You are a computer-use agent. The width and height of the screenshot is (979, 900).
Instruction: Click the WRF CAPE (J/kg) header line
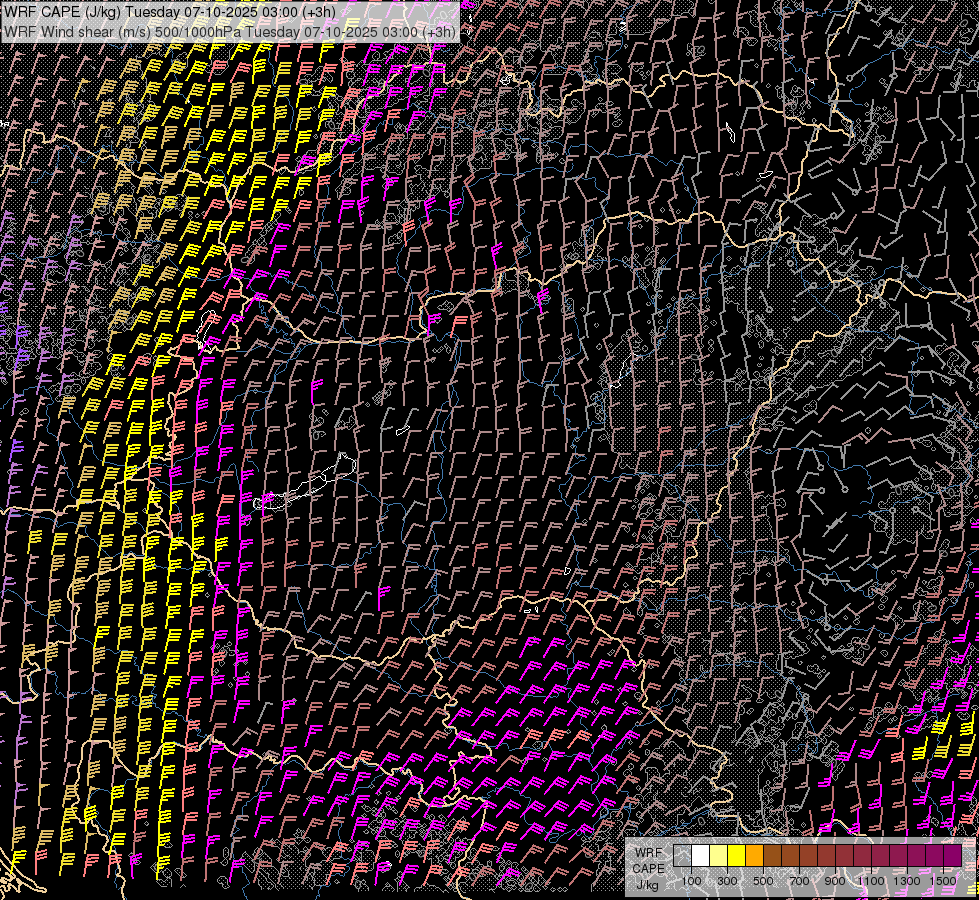(170, 12)
